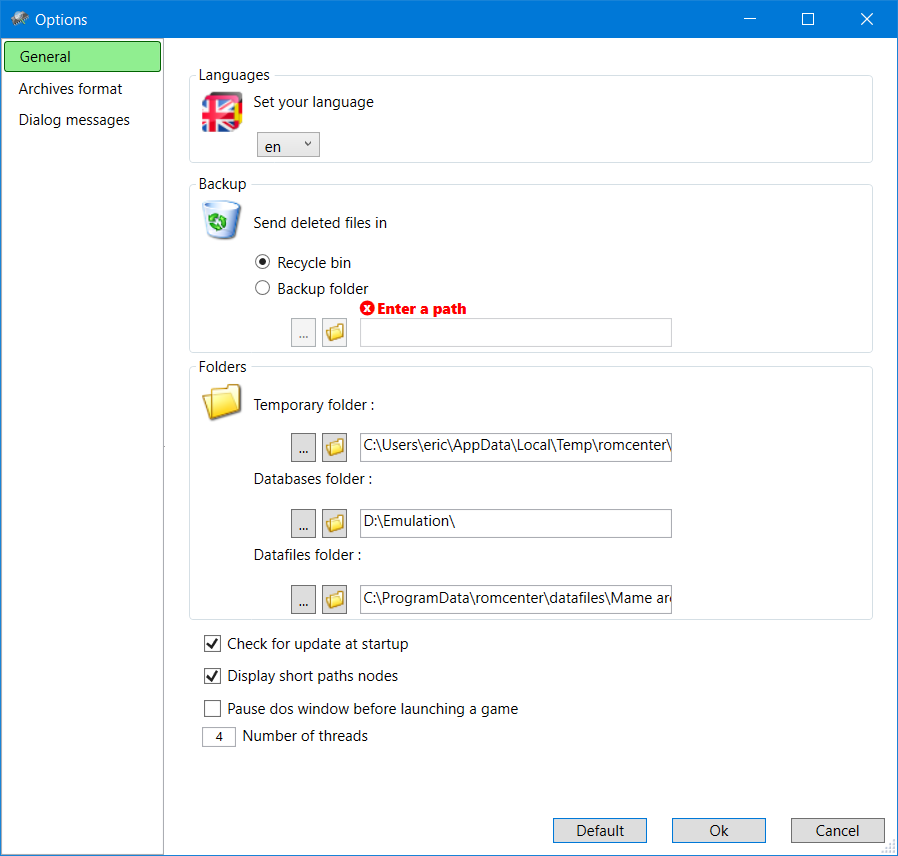Click the Number of threads field
This screenshot has width=898, height=856.
(x=218, y=737)
